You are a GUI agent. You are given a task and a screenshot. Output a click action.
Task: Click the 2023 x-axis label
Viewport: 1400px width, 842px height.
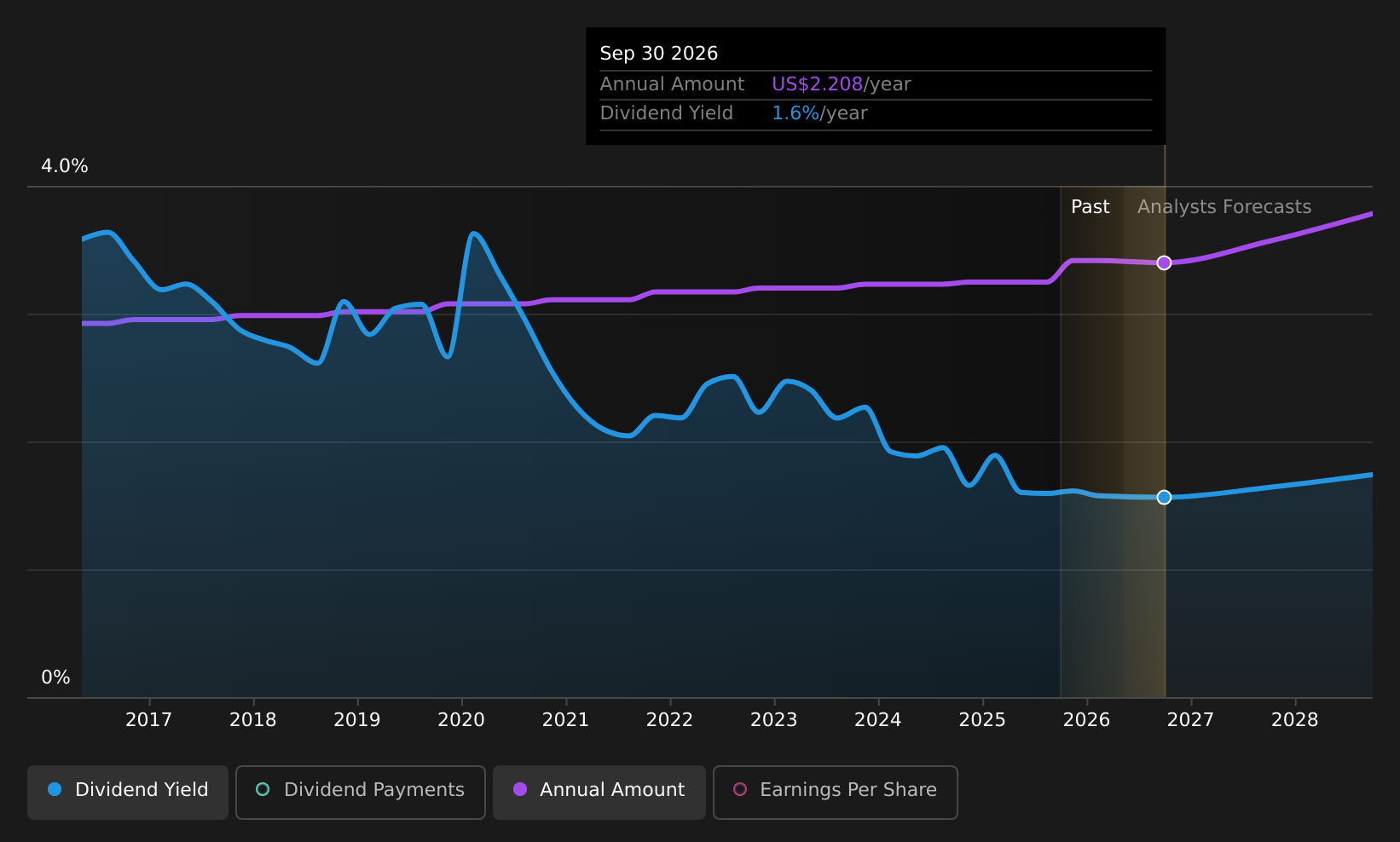pyautogui.click(x=773, y=720)
